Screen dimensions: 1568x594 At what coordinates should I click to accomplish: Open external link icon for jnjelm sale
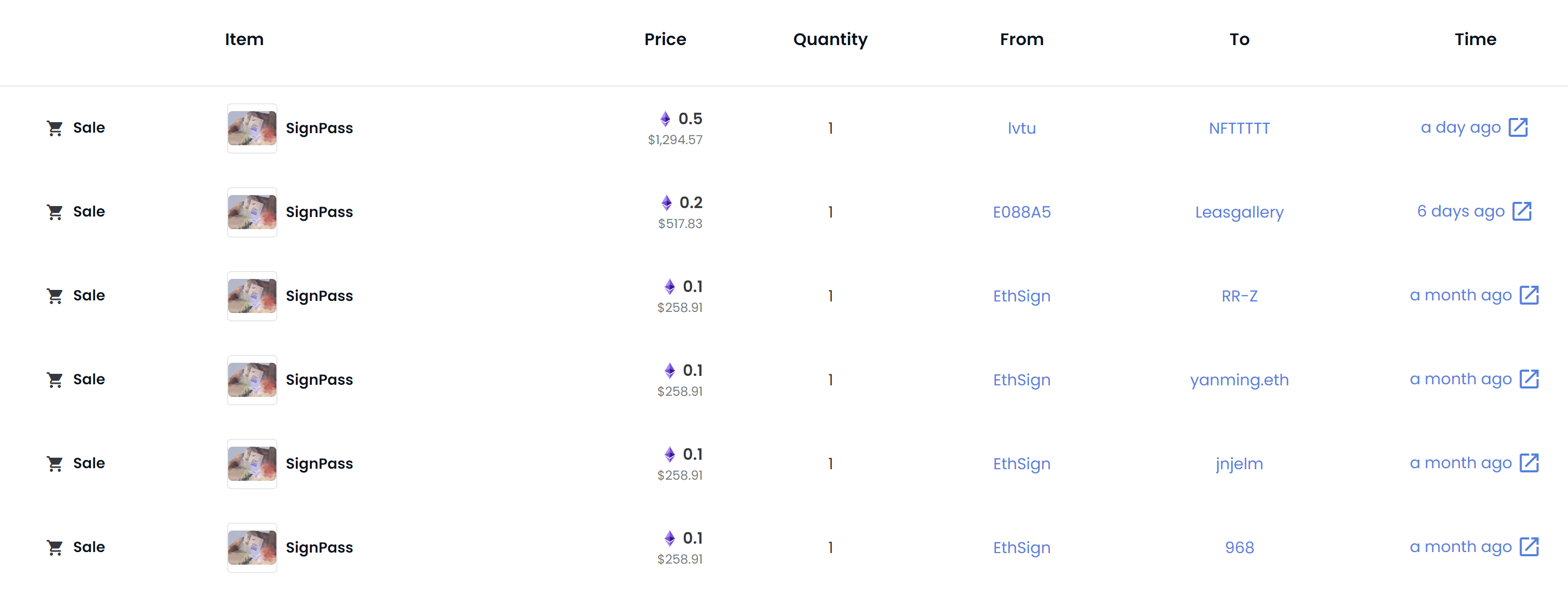(1529, 464)
